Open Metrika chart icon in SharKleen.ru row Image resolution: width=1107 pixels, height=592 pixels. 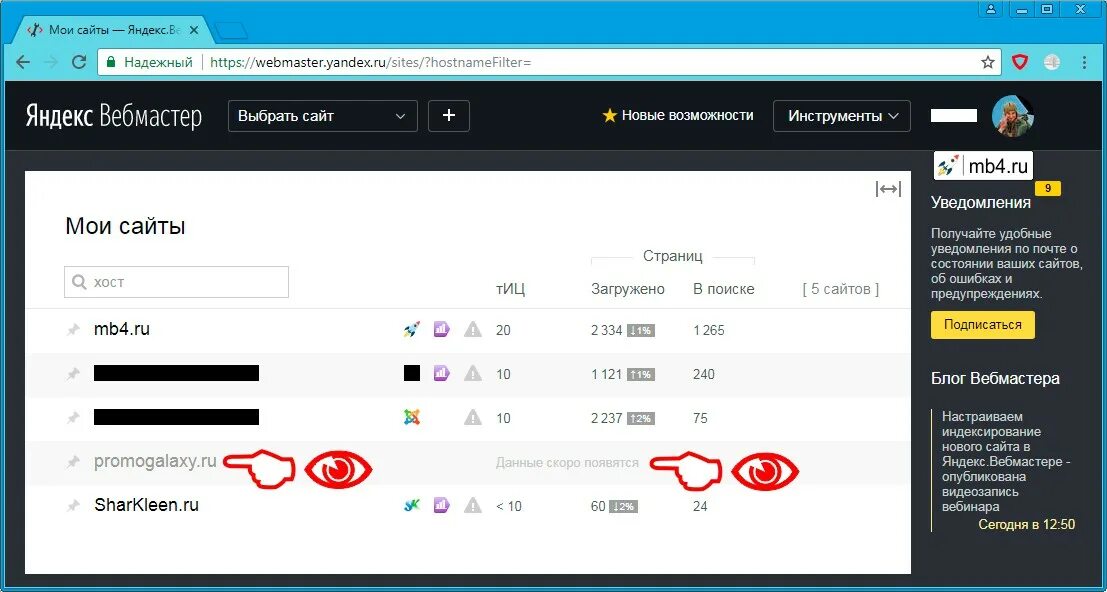(441, 505)
